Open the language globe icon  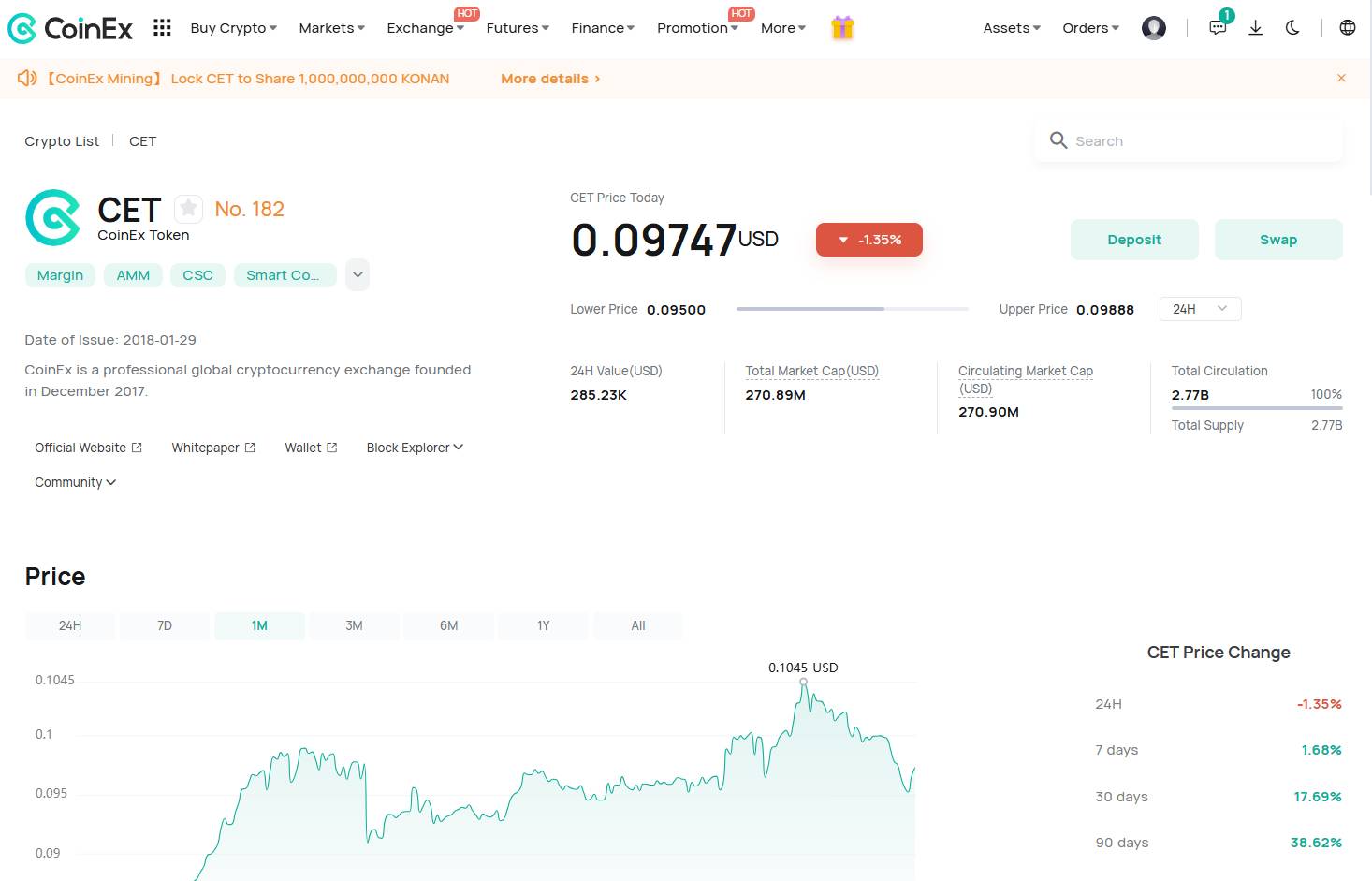click(x=1348, y=28)
